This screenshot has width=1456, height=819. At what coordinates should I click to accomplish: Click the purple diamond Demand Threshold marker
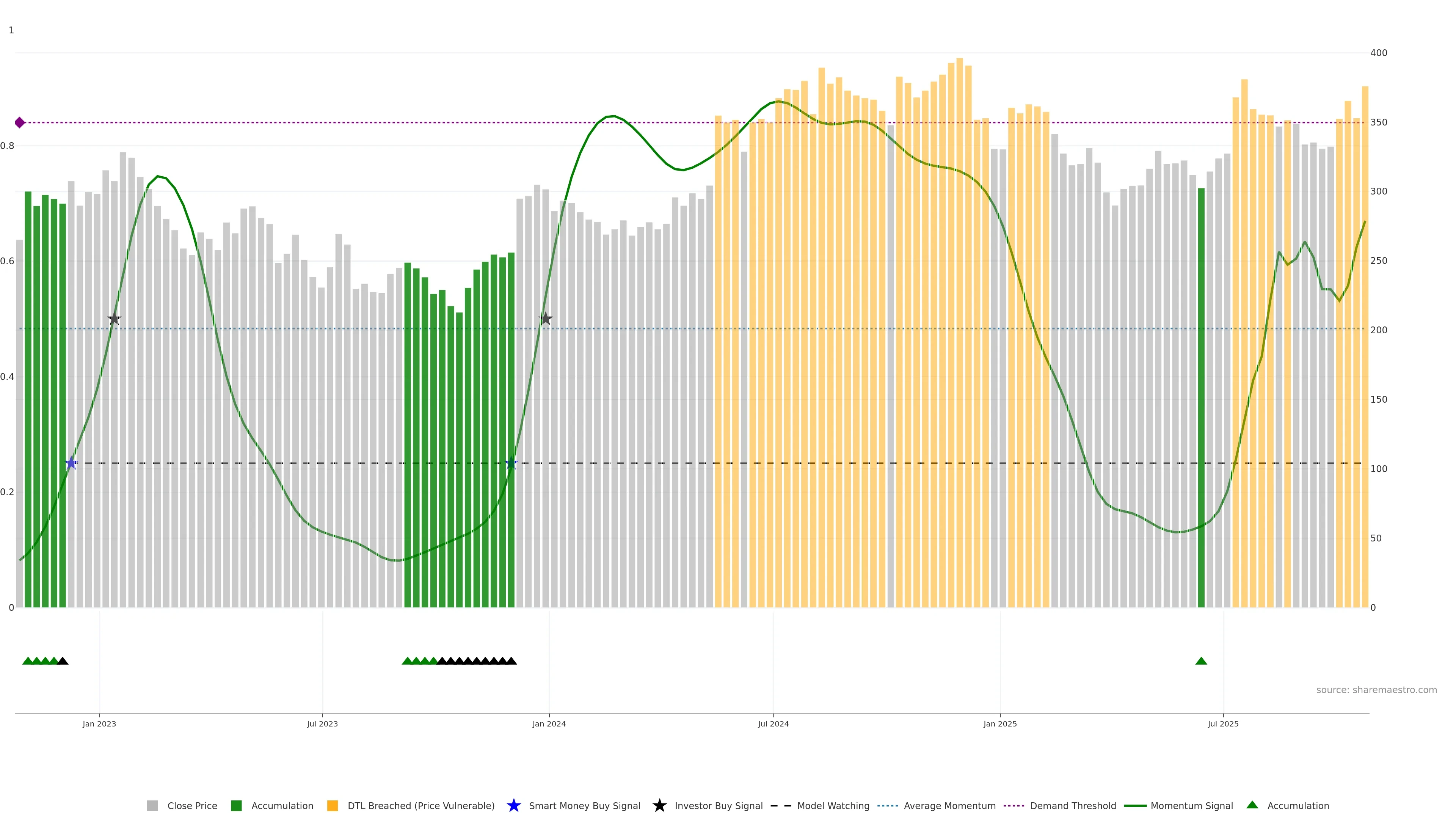click(20, 122)
